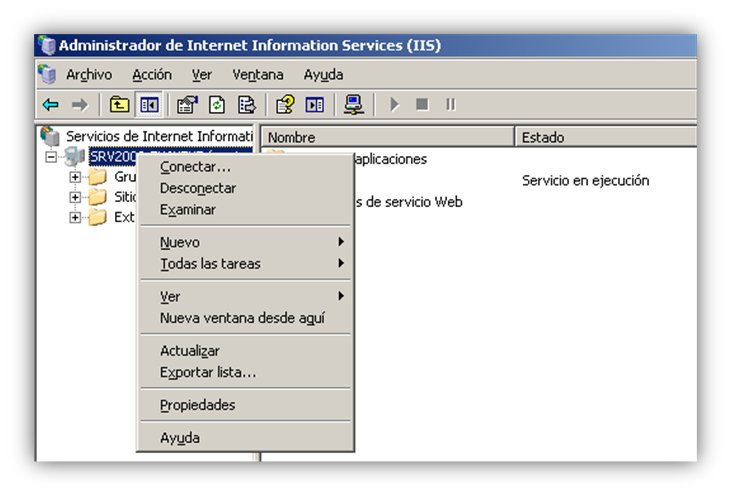The width and height of the screenshot is (731, 500).
Task: Select the row ending 'de servicio Web'
Action: pos(408,202)
